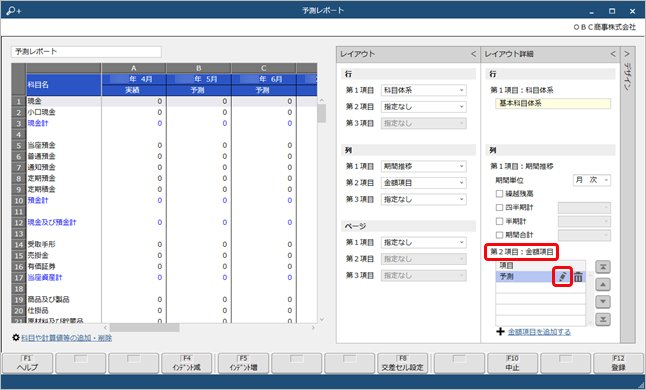The image size is (646, 390).
Task: Select column B header
Action: [199, 68]
